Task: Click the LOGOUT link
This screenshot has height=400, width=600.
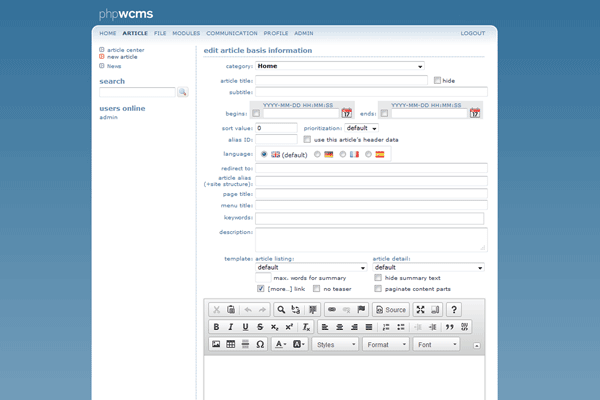Action: pyautogui.click(x=473, y=33)
